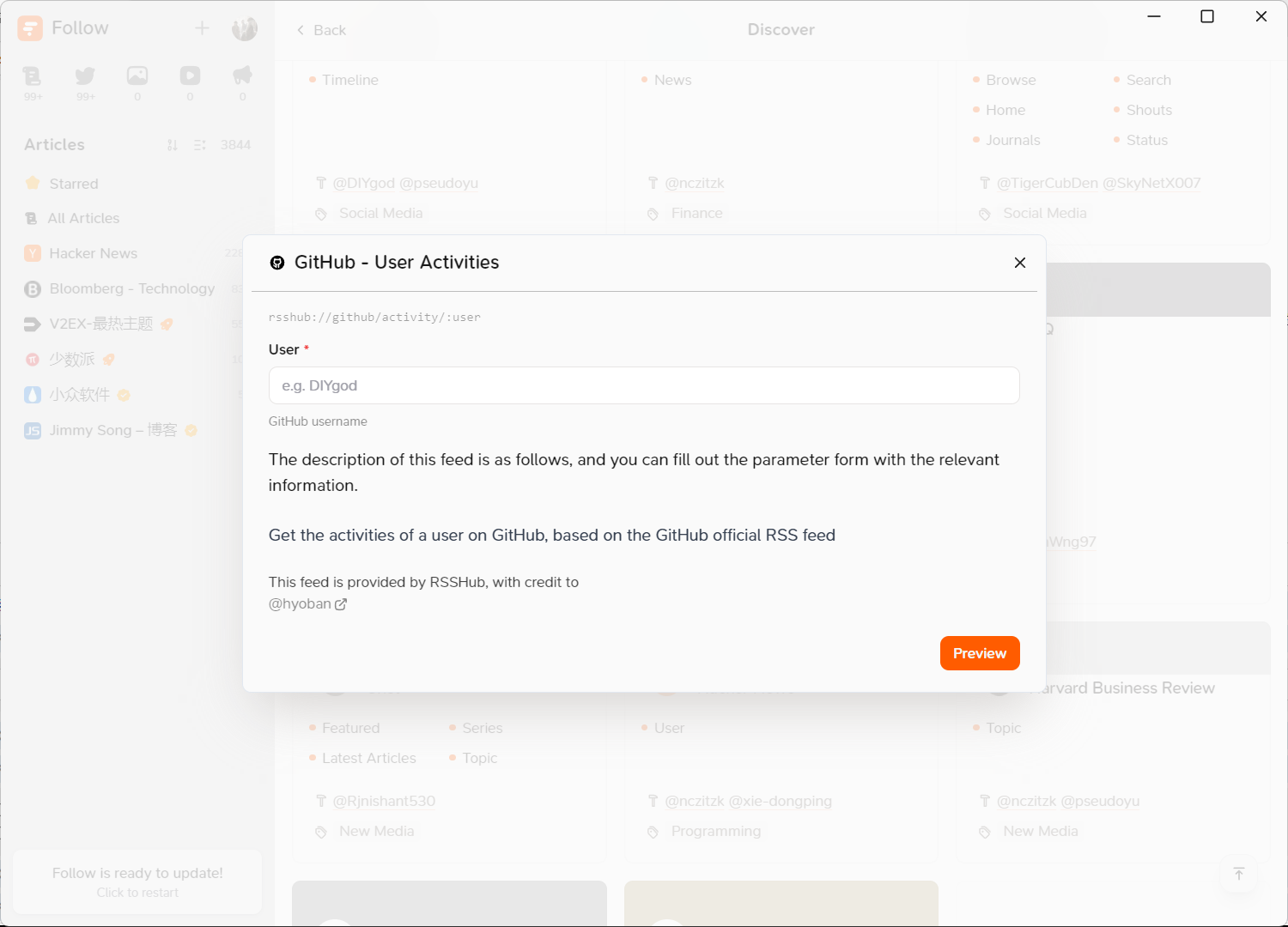This screenshot has width=1288, height=927.
Task: Close the GitHub User Activities dialog
Action: 1020,263
